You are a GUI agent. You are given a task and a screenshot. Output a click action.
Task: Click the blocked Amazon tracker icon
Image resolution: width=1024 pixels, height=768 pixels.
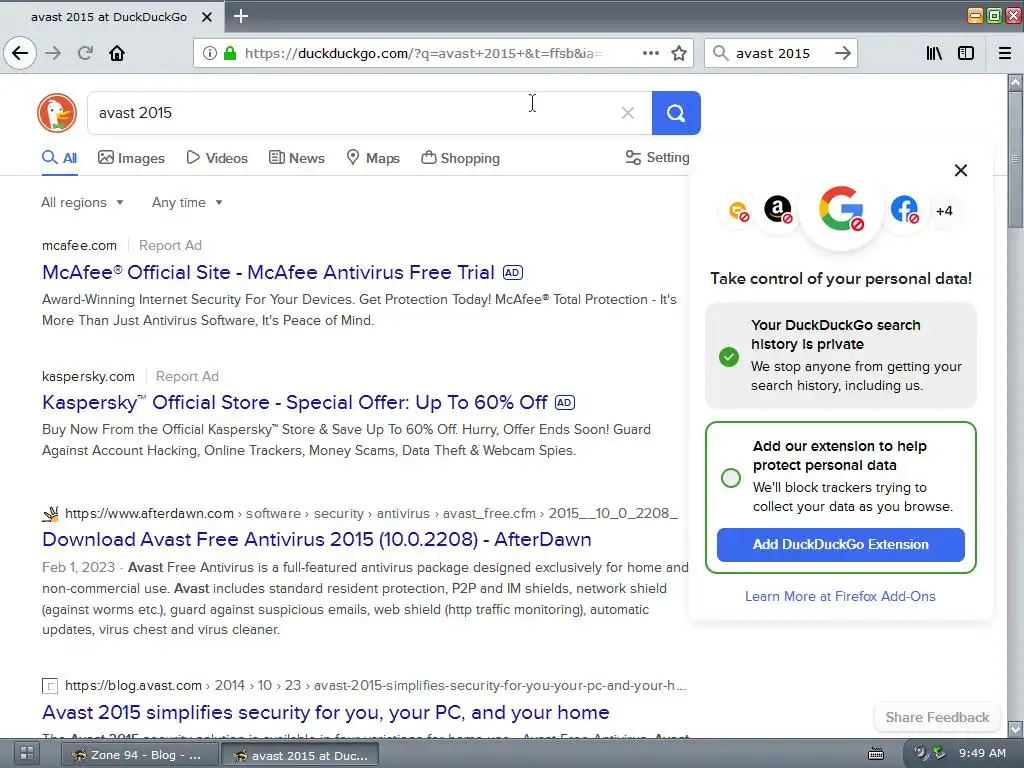point(778,210)
